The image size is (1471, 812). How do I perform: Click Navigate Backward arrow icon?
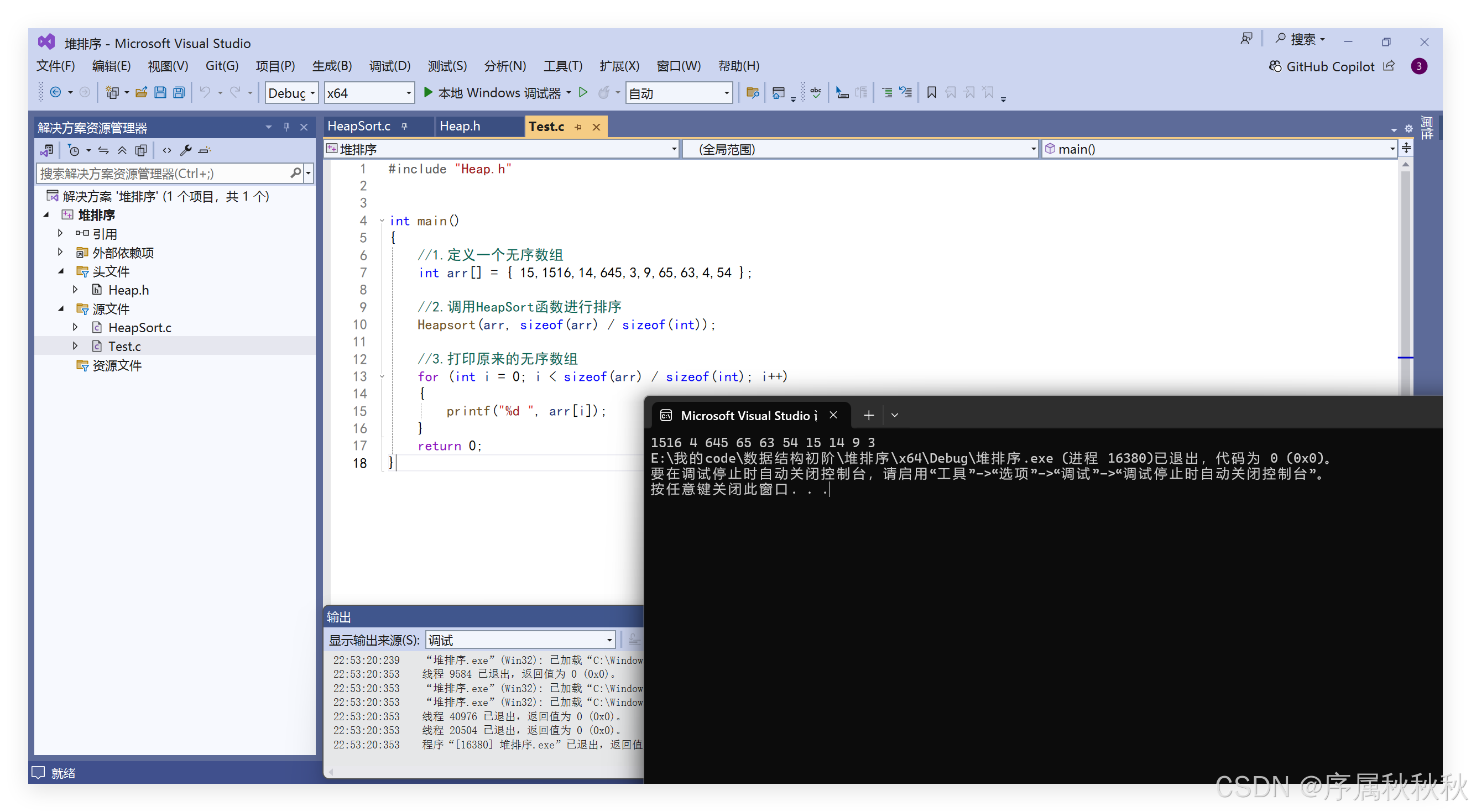tap(55, 92)
